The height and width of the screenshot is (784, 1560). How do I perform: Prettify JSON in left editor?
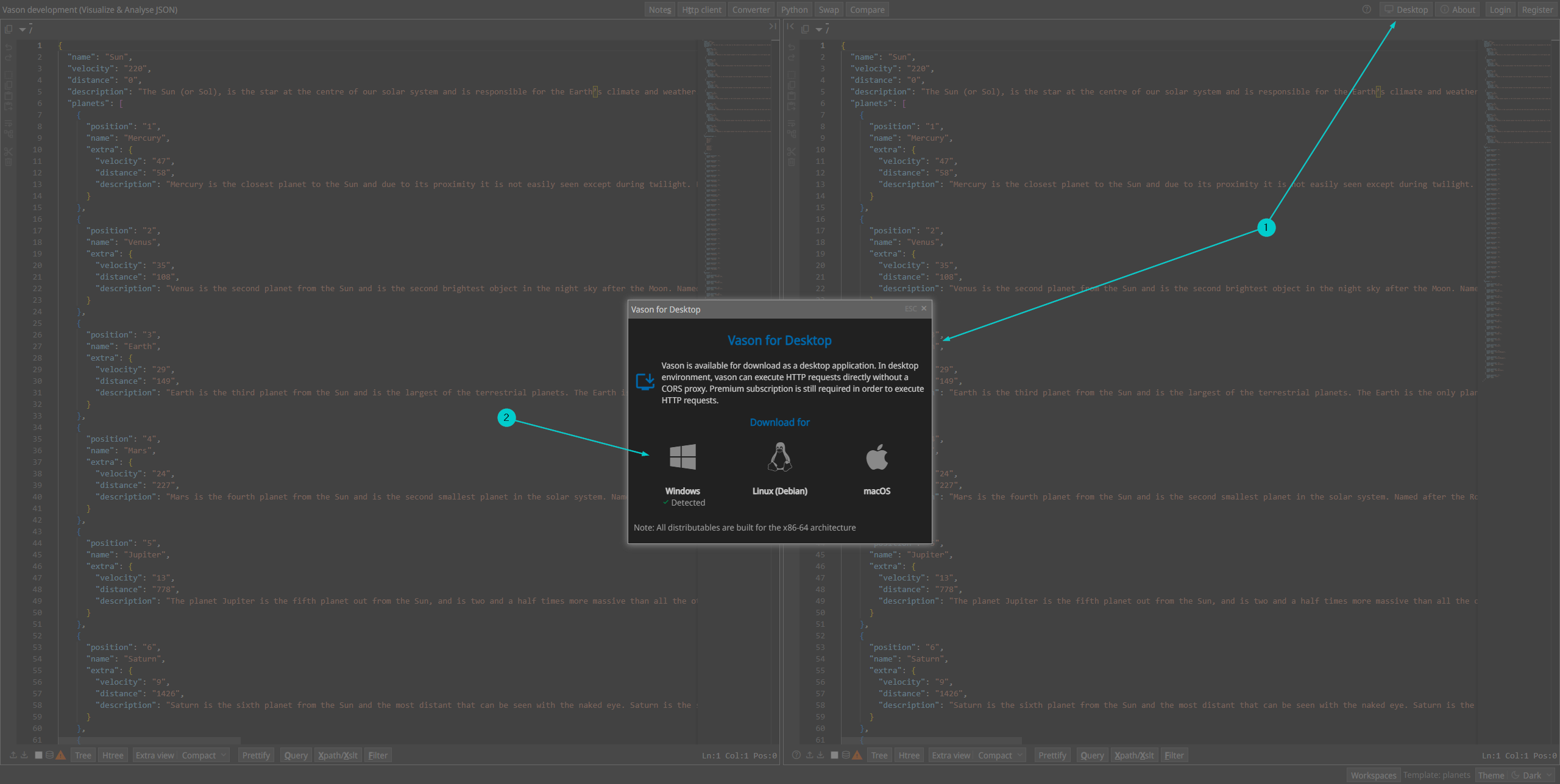tap(256, 755)
